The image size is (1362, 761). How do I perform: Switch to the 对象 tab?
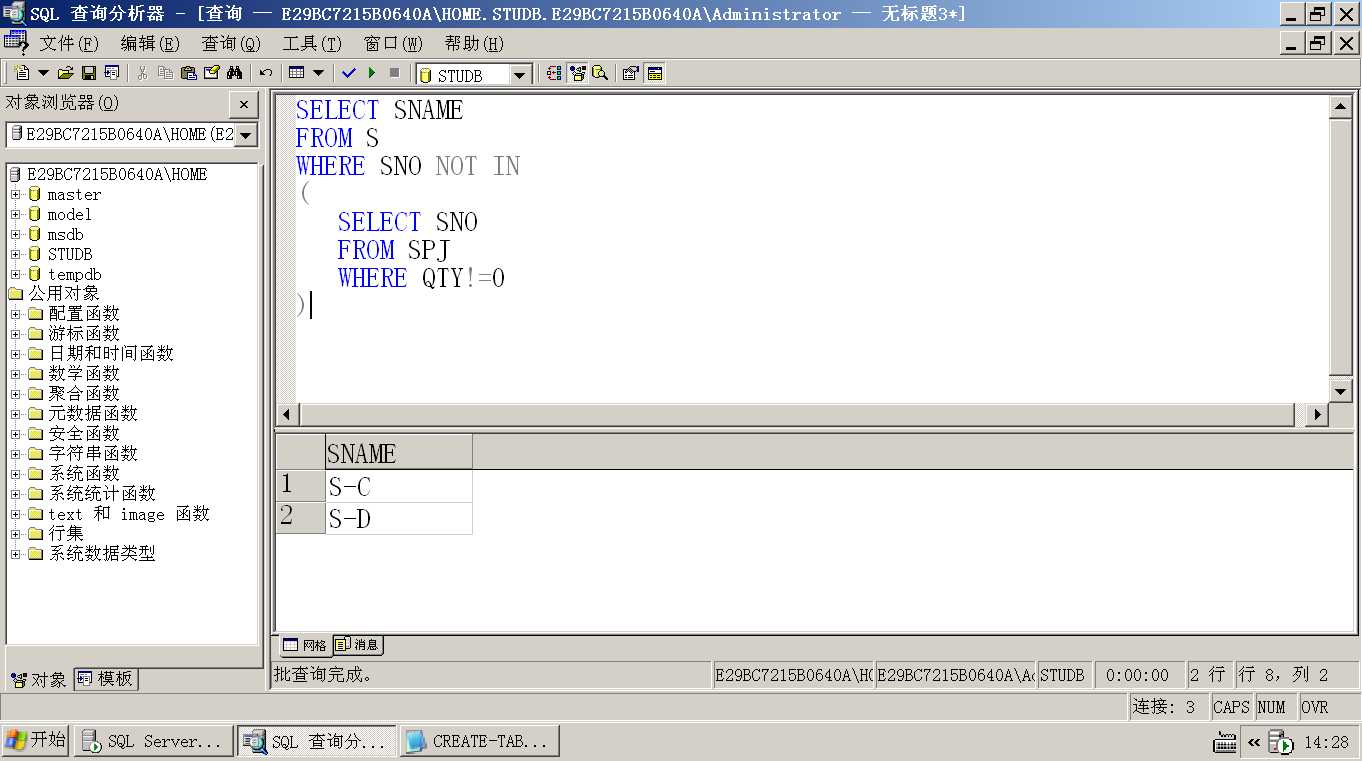(40, 679)
